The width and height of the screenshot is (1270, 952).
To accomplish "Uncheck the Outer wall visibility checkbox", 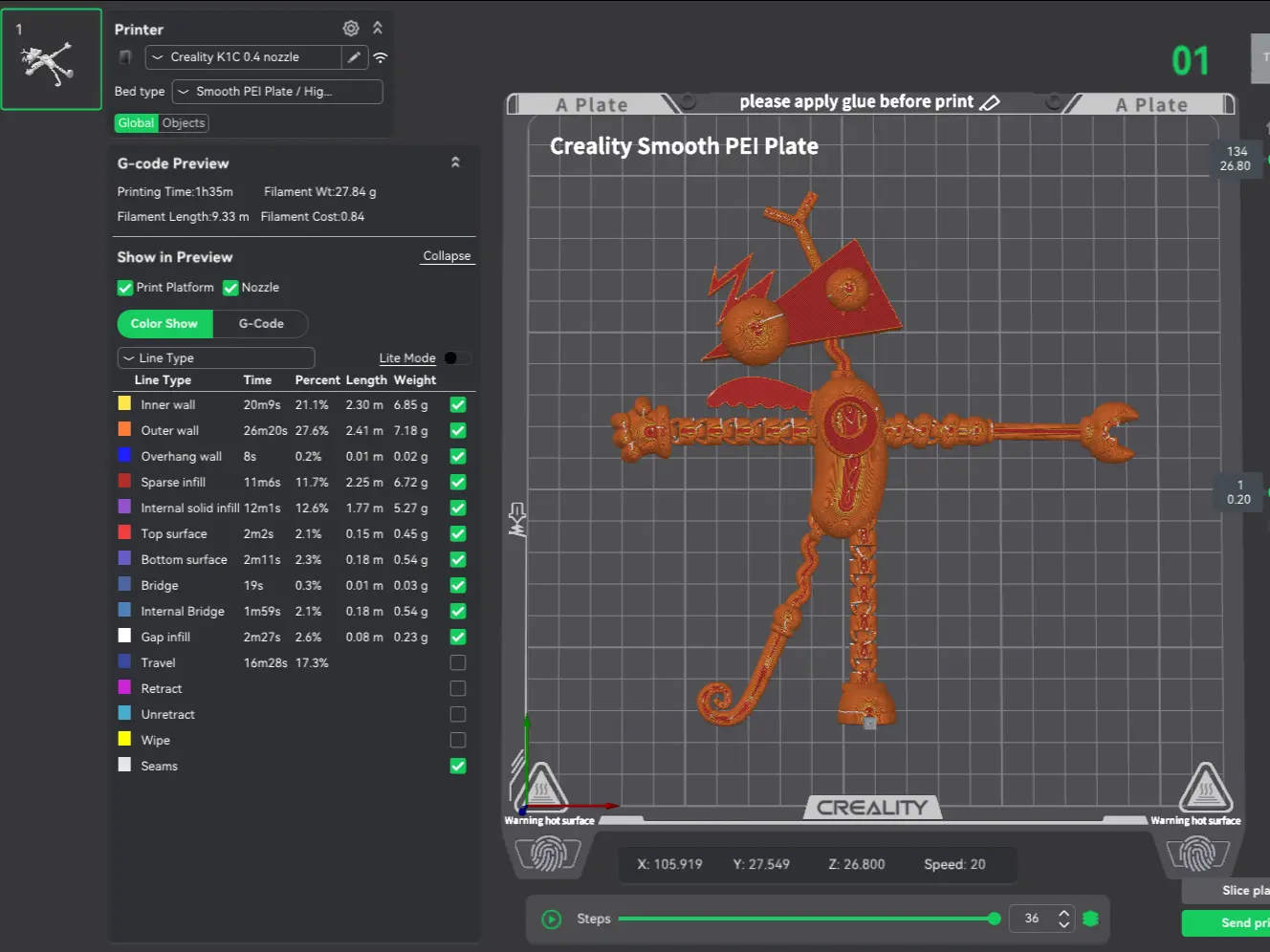I will click(458, 431).
